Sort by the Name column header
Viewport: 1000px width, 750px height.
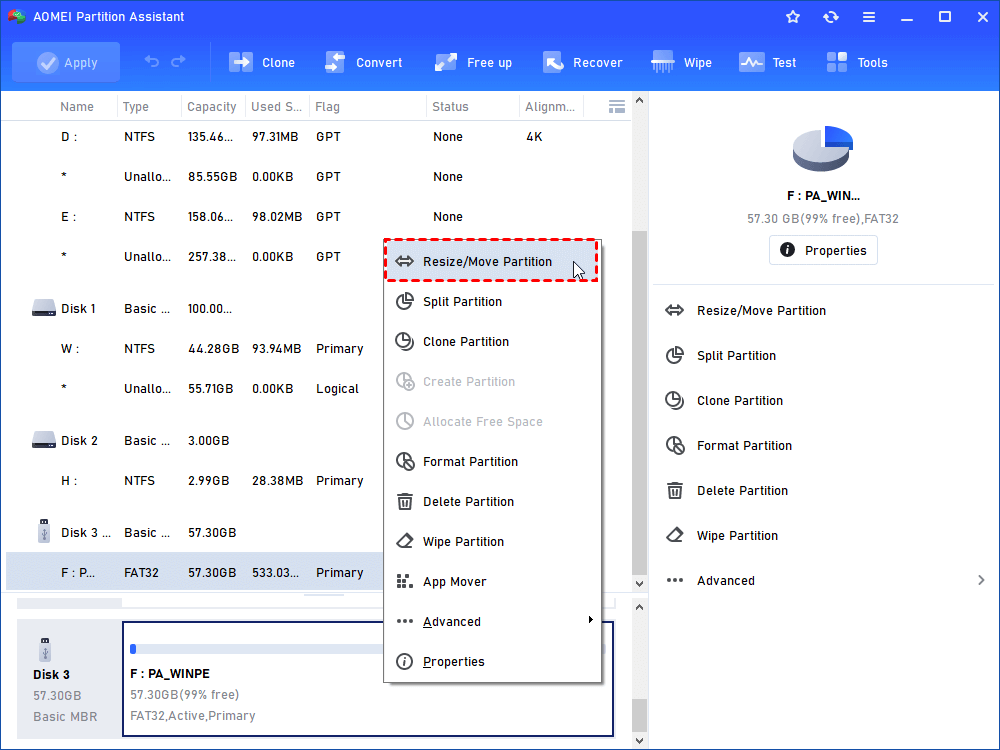tap(77, 107)
